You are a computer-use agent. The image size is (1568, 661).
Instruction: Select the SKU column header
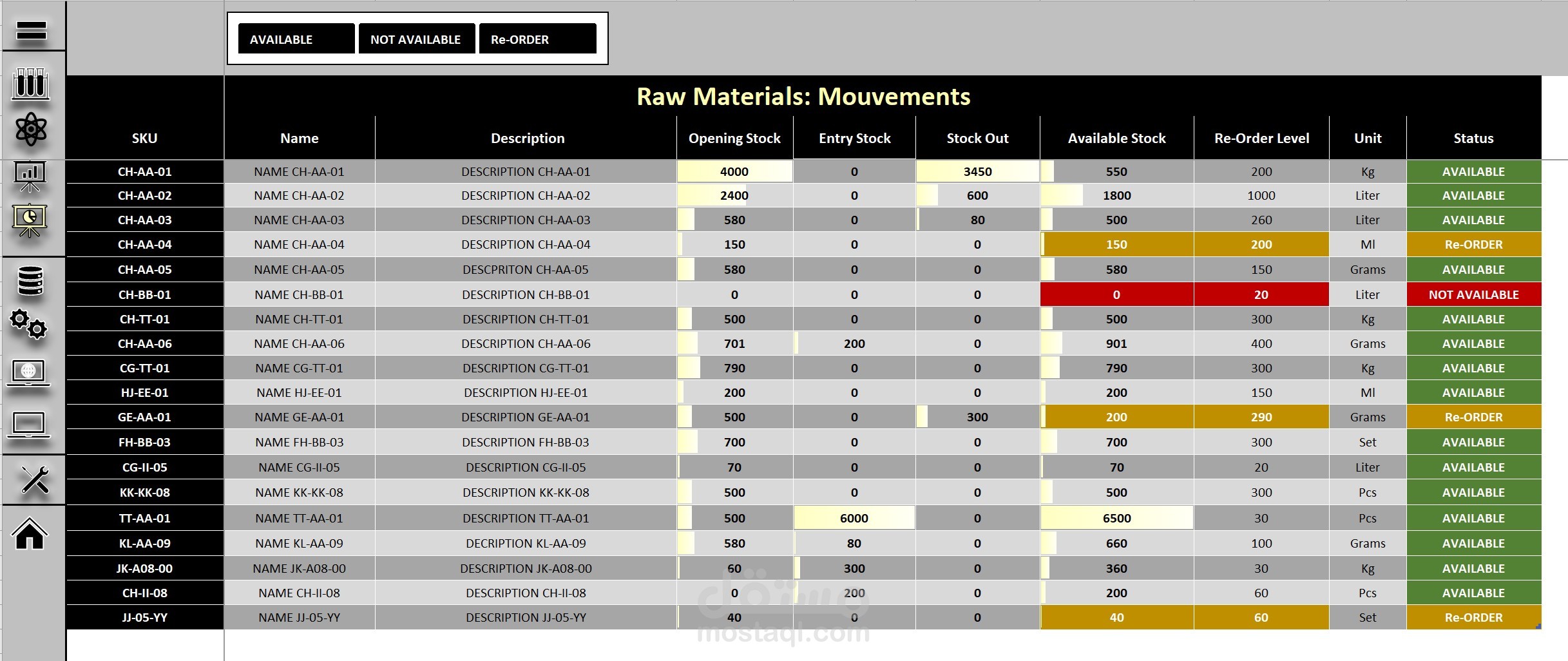pos(145,138)
